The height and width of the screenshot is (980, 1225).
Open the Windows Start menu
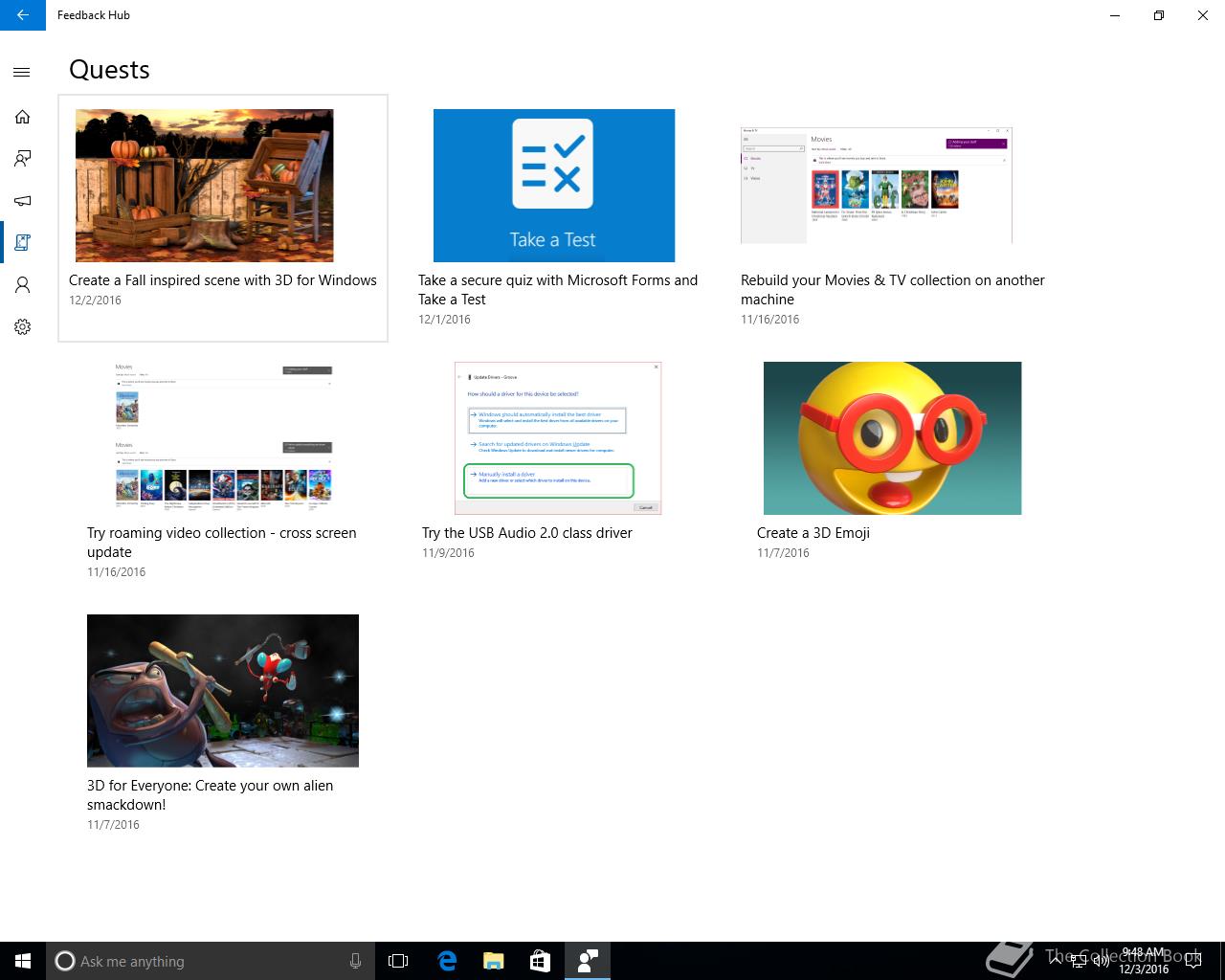coord(23,961)
